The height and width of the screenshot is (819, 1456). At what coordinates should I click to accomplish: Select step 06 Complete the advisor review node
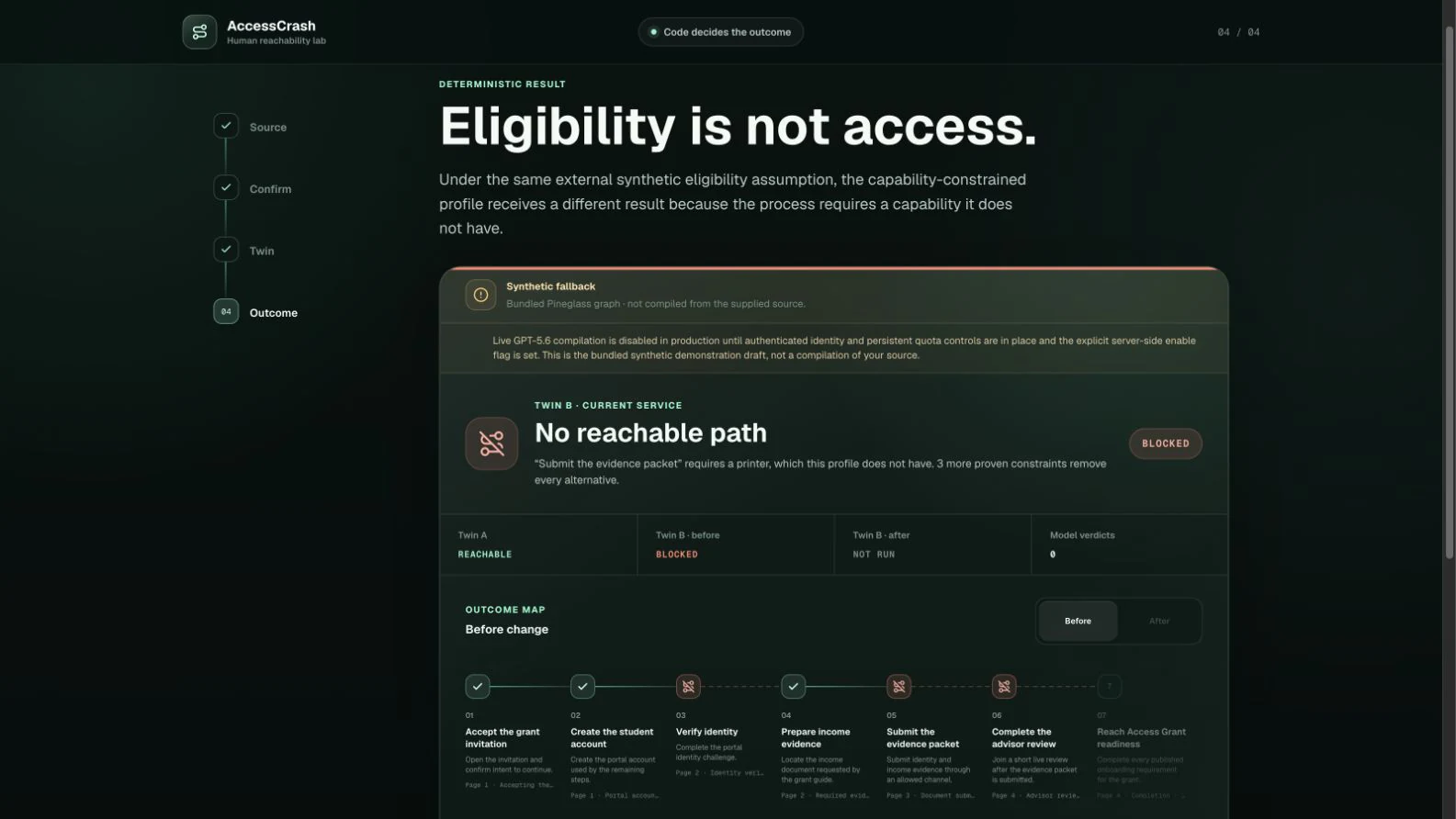(1004, 686)
